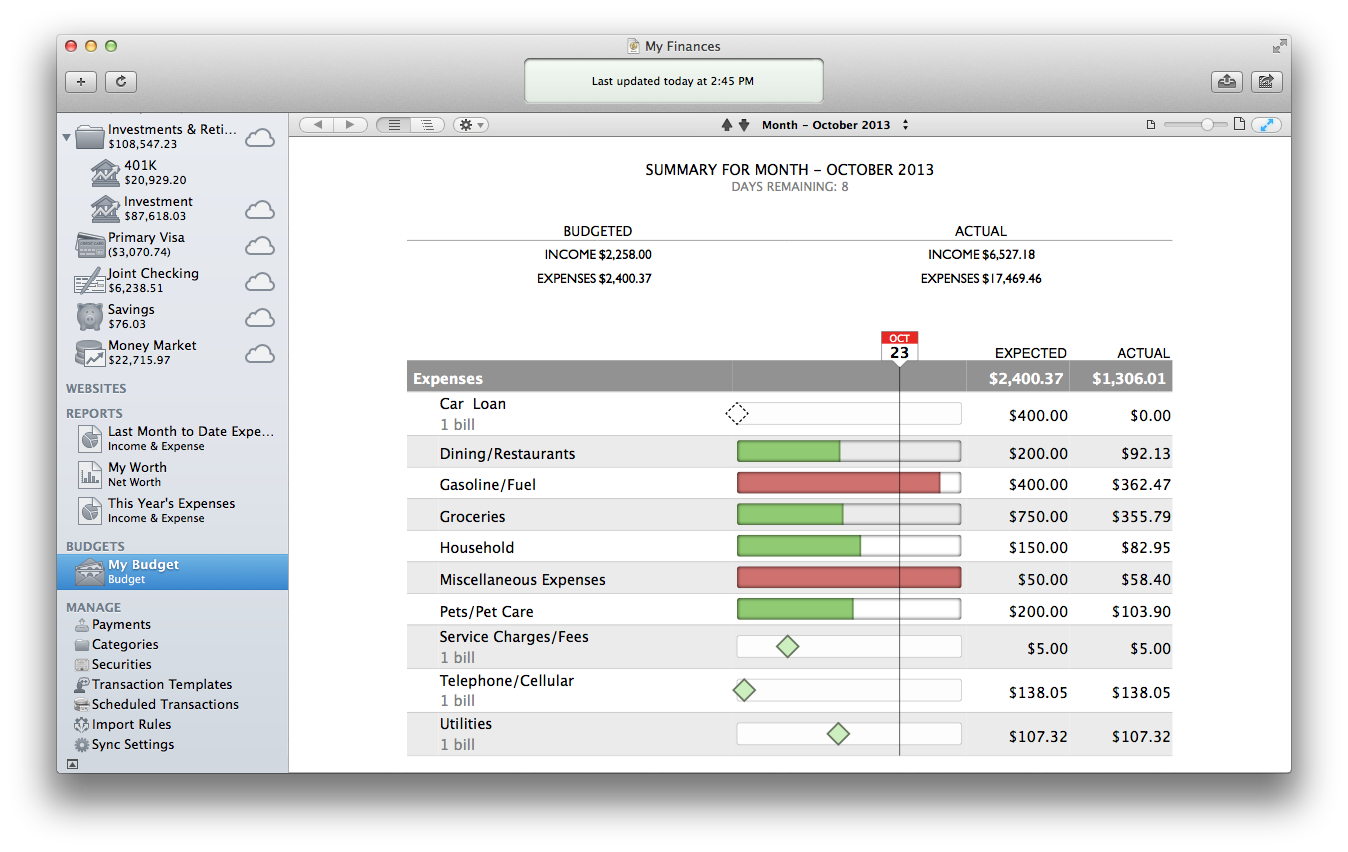Select Scheduled Transactions in Manage section
This screenshot has width=1348, height=852.
165,704
